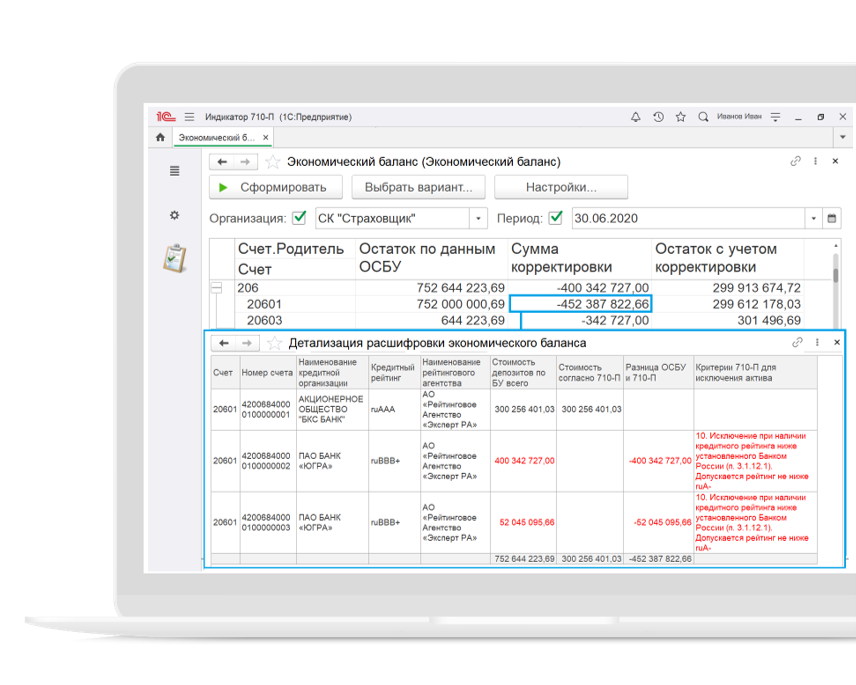Navigate forward in Детализация расшифровки window
This screenshot has height=685, width=856.
247,343
